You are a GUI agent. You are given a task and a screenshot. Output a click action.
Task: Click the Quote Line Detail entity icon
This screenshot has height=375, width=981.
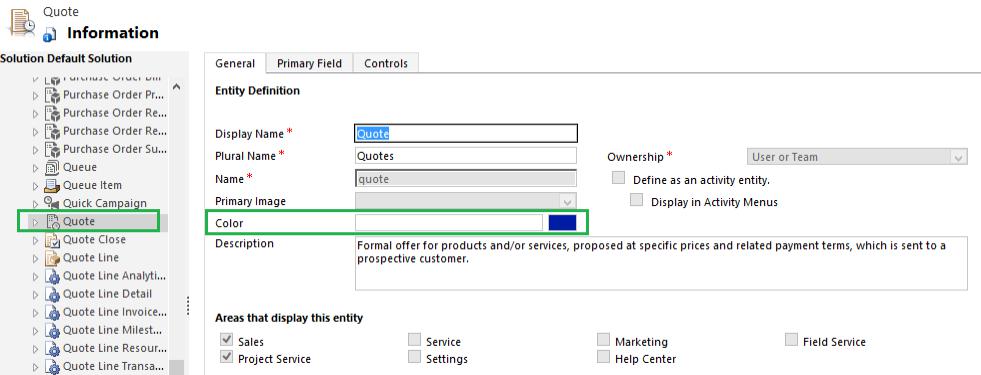53,294
